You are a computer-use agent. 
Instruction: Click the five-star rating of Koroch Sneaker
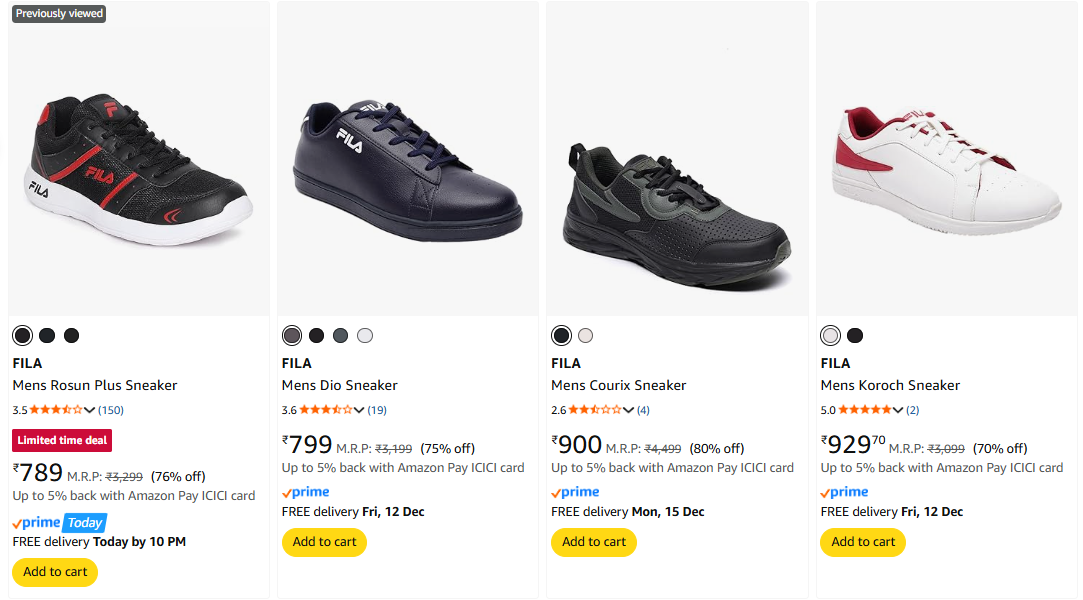[864, 410]
